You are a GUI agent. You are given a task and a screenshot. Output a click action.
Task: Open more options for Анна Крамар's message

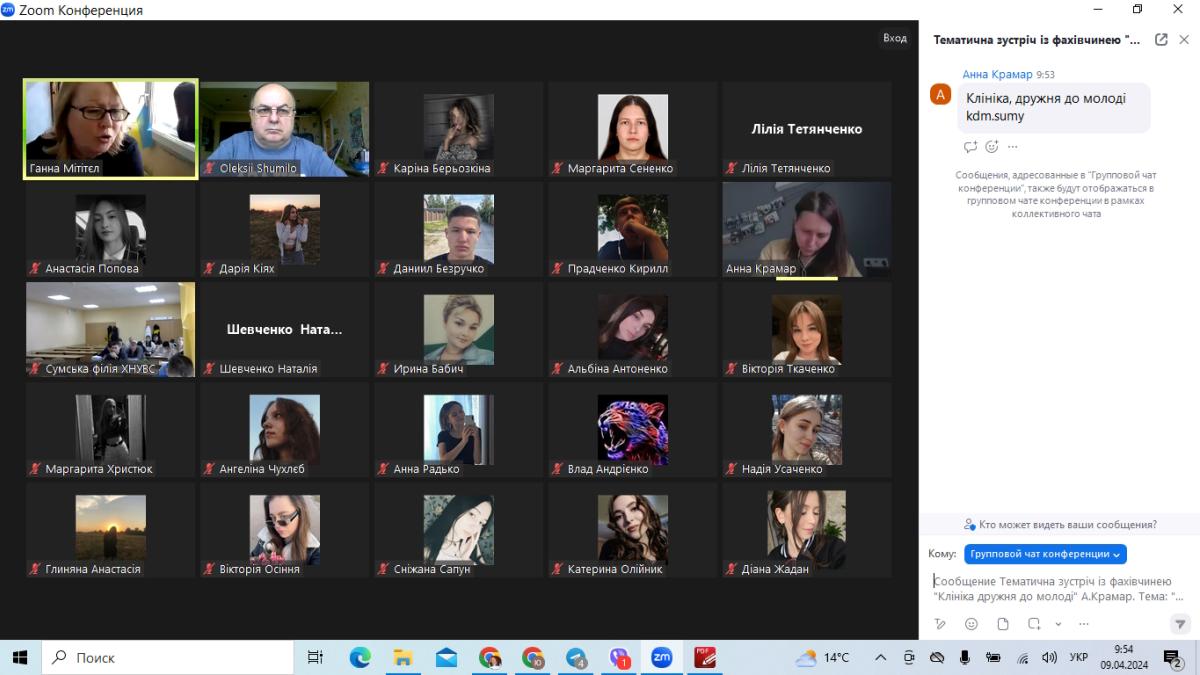pos(1013,147)
